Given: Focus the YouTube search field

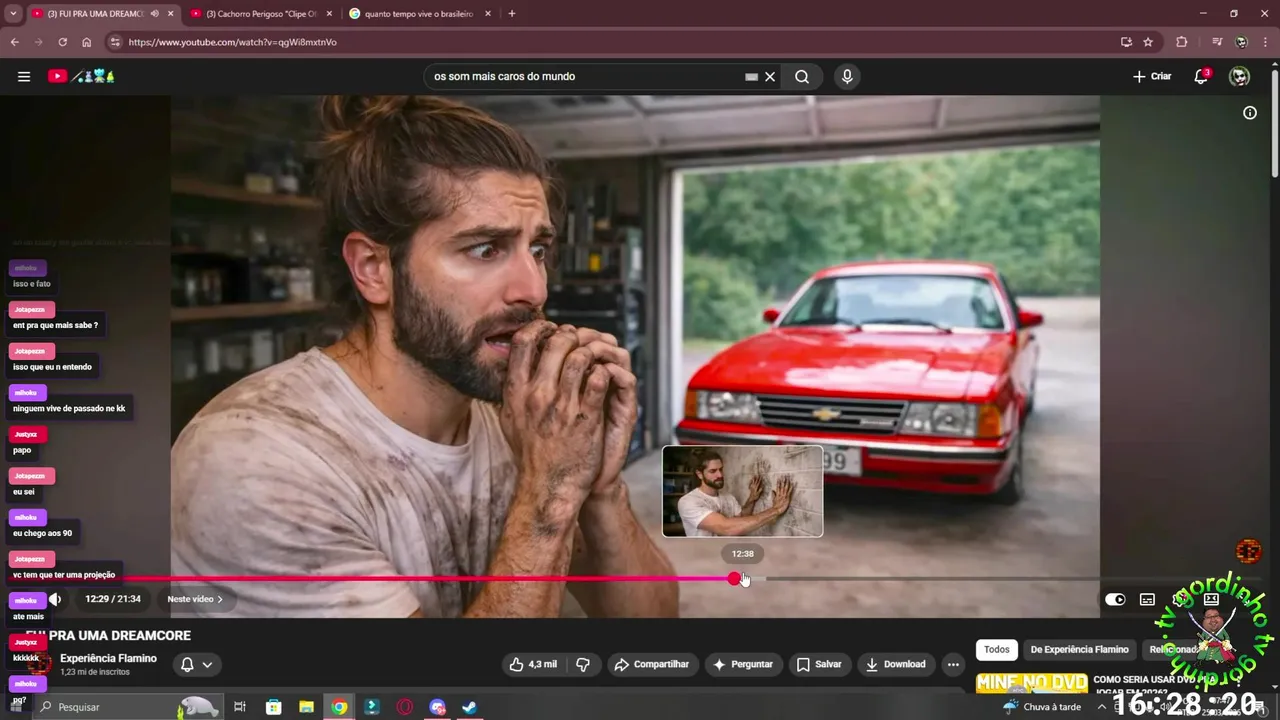Looking at the screenshot, I should [585, 76].
